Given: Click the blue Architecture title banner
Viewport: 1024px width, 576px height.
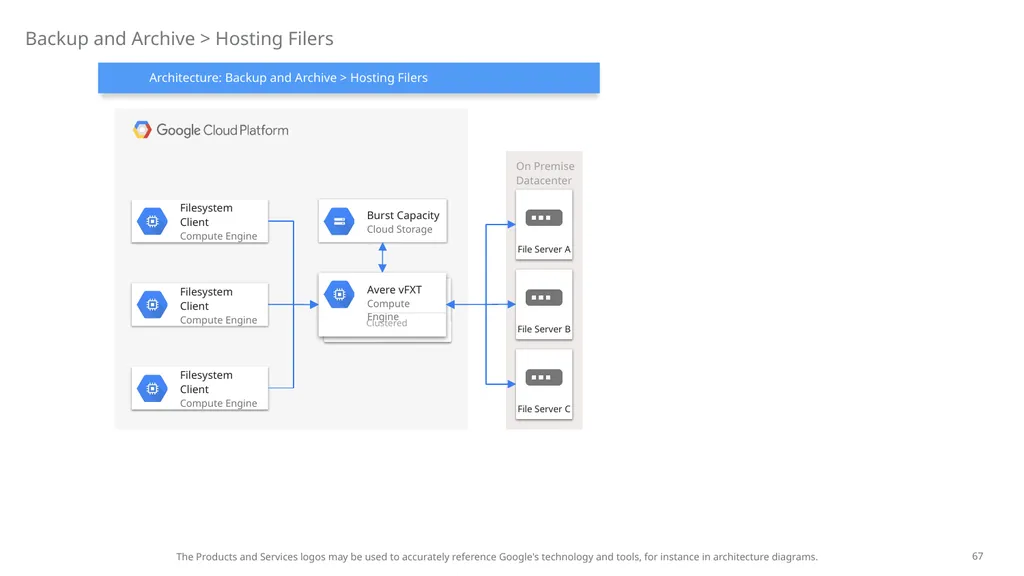Looking at the screenshot, I should point(349,78).
